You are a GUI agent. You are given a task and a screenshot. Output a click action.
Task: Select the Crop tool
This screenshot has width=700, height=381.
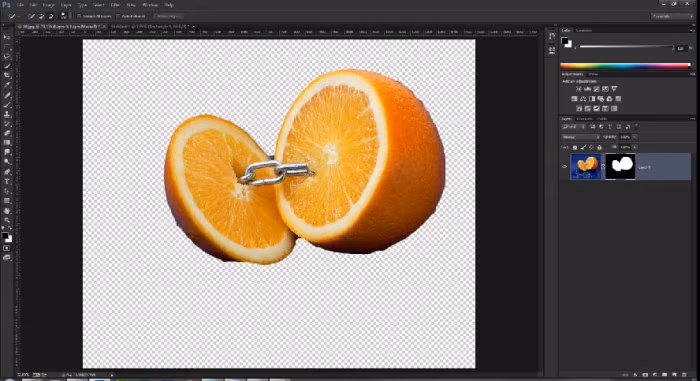click(7, 75)
